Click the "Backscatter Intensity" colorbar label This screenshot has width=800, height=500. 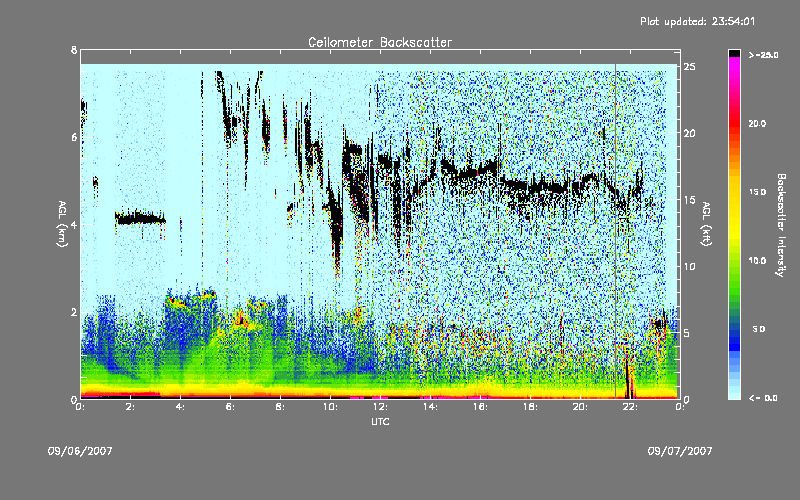tap(780, 225)
